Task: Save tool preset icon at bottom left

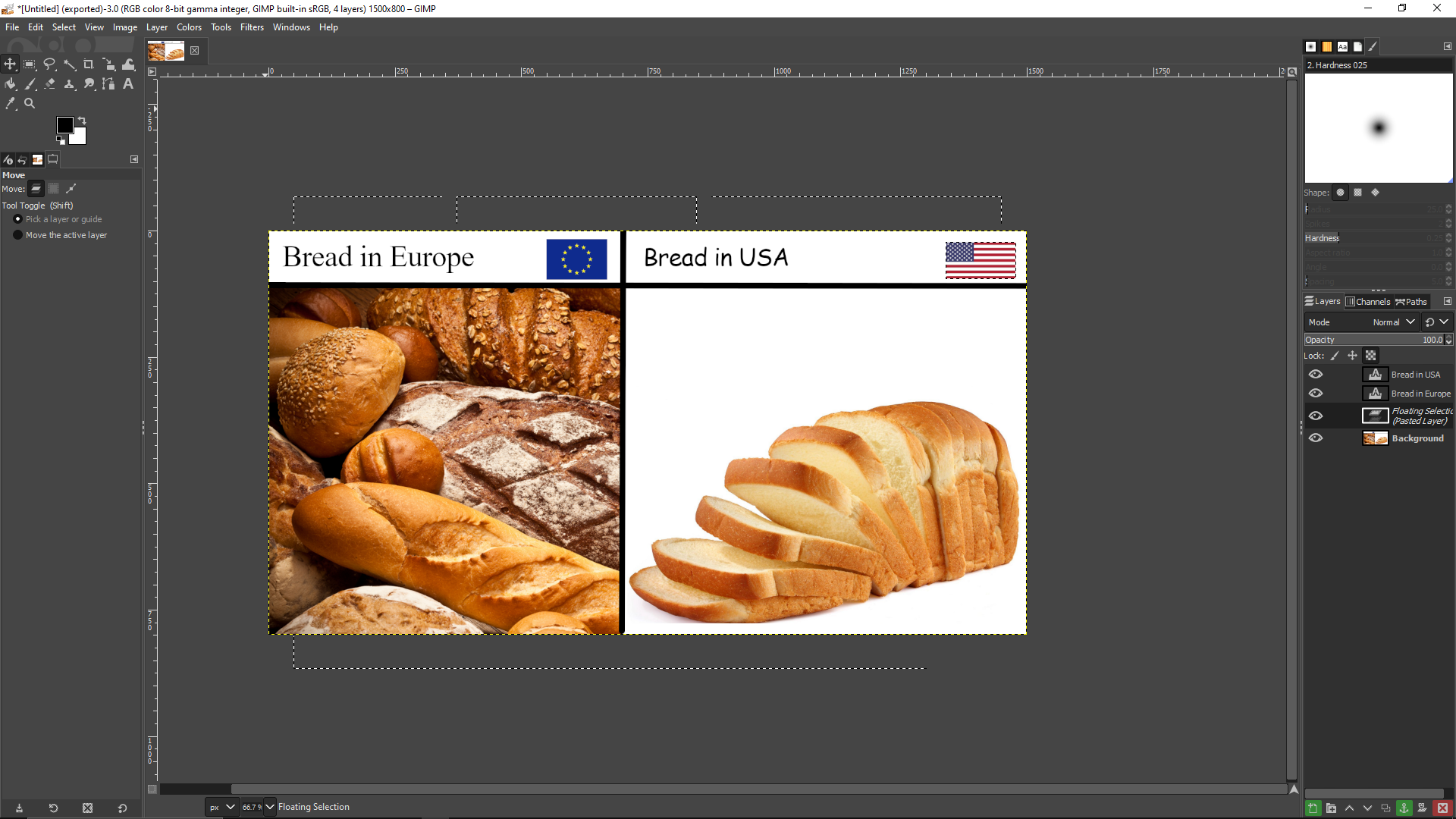Action: (19, 808)
